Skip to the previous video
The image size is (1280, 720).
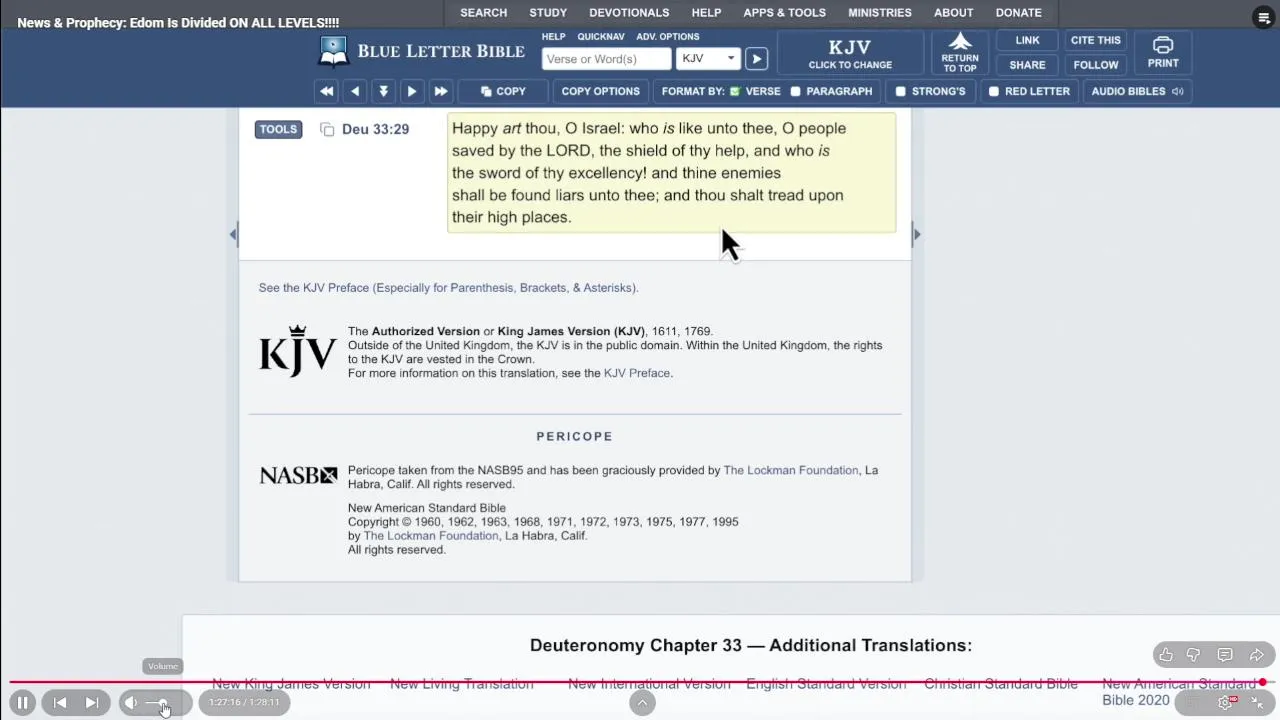coord(59,703)
